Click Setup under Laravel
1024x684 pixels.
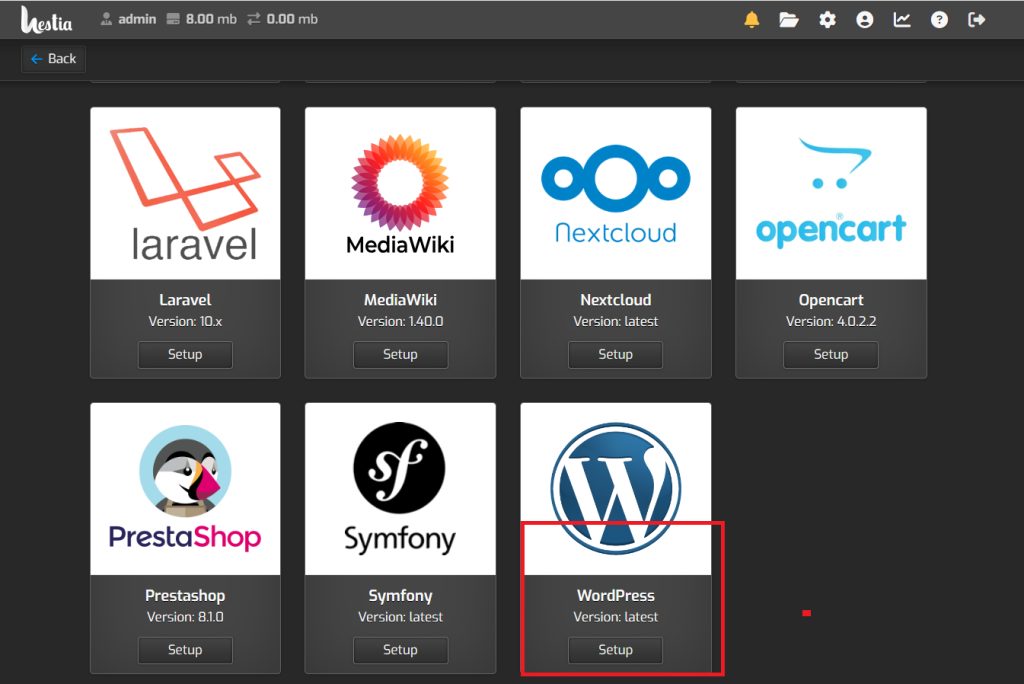tap(185, 355)
